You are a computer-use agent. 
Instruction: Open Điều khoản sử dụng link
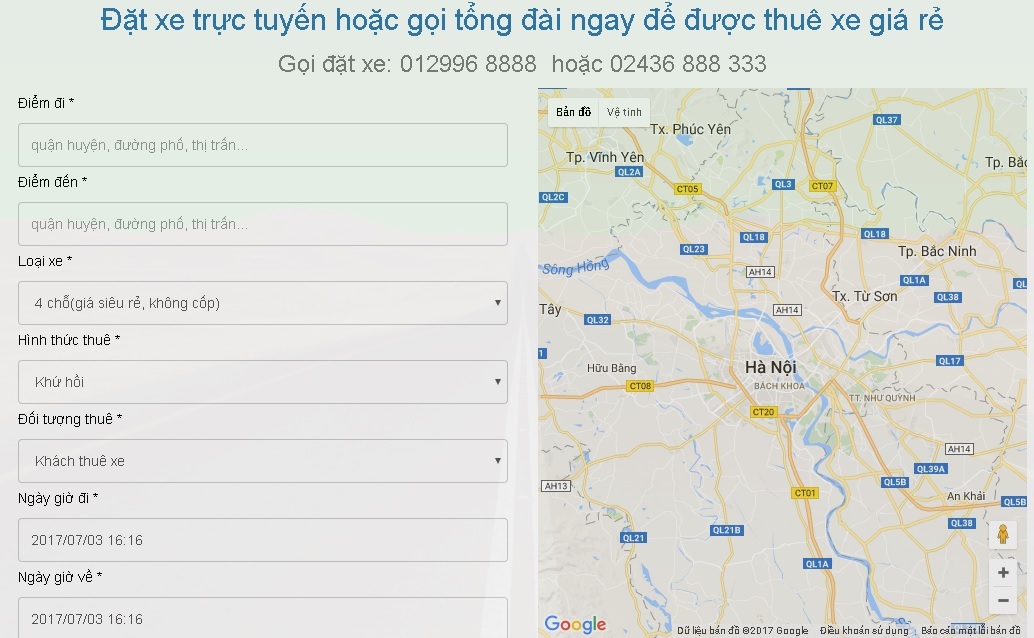pos(864,631)
